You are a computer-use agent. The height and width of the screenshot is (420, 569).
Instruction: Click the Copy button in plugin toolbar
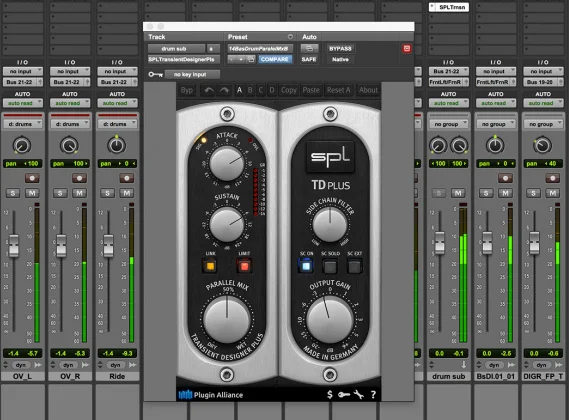(x=288, y=90)
